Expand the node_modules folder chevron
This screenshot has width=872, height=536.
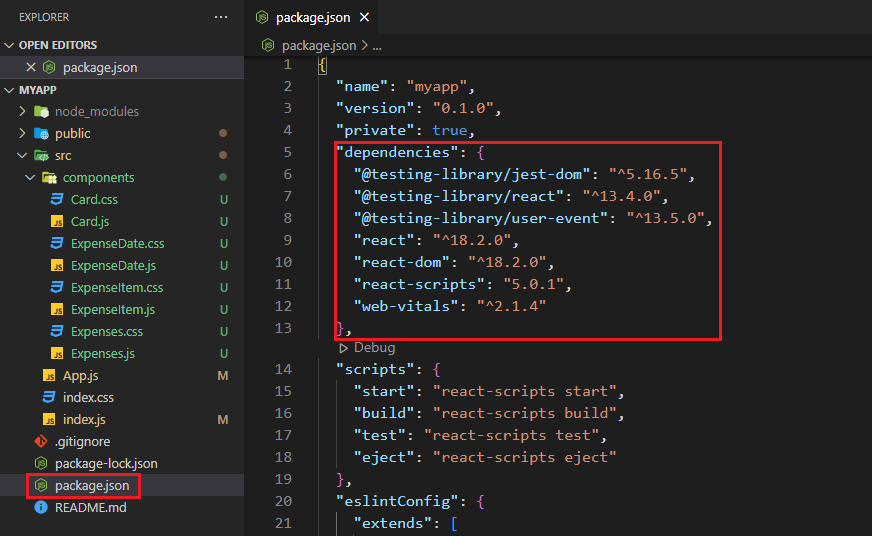[22, 111]
